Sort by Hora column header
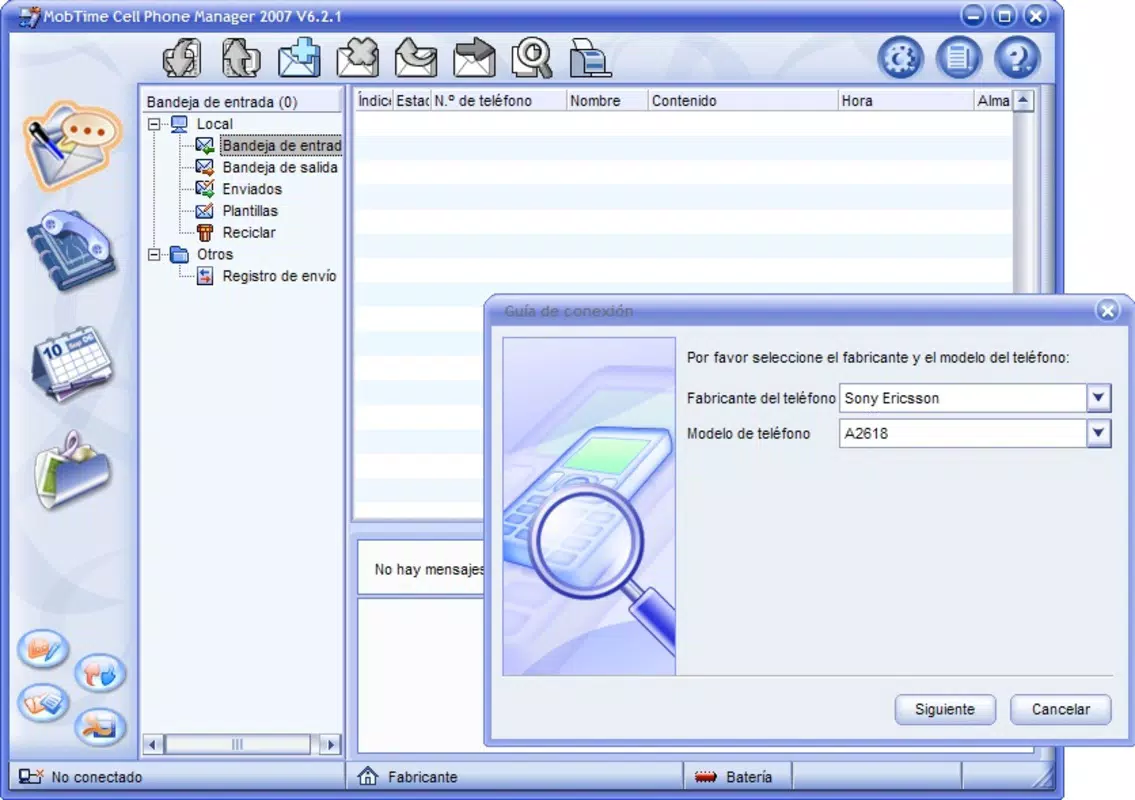This screenshot has width=1135, height=800. coord(906,101)
